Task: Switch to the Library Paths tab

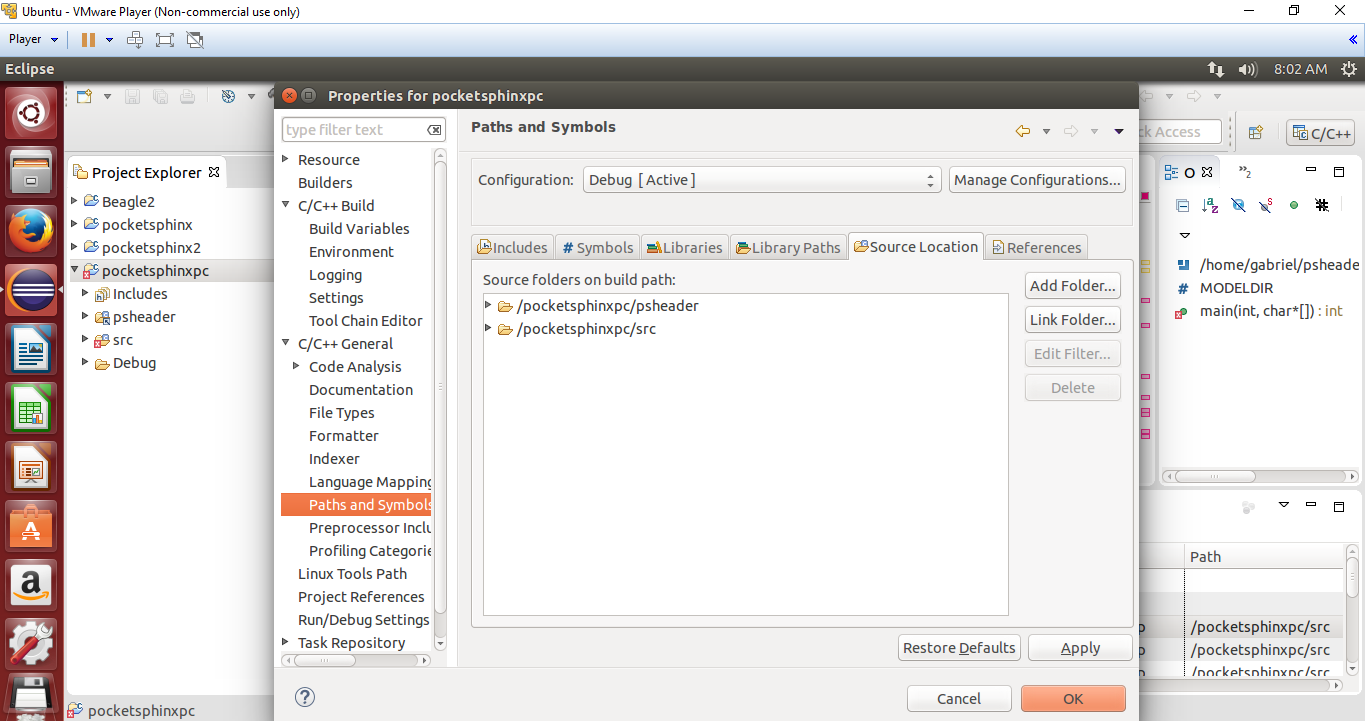Action: pos(787,247)
